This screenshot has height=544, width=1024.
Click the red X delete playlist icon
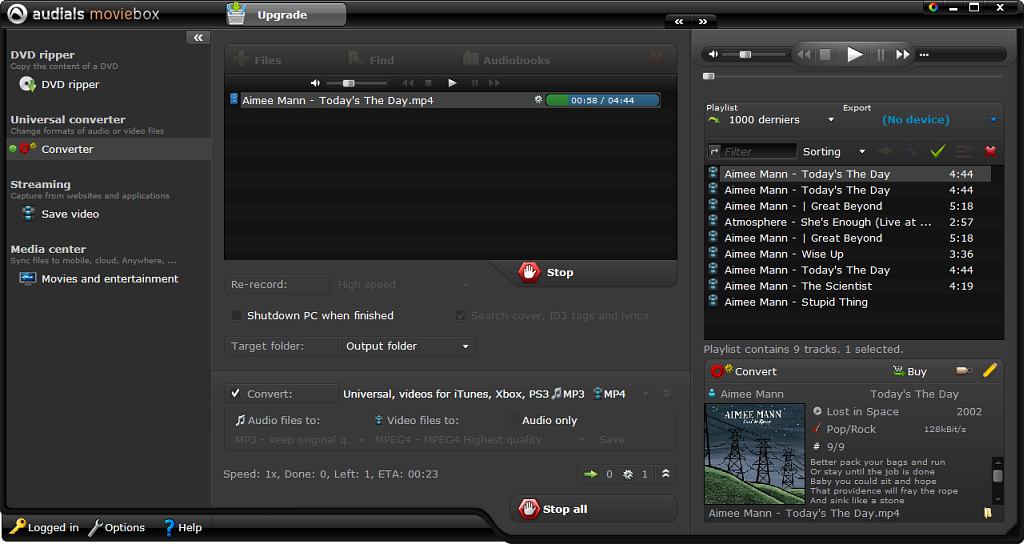(990, 152)
